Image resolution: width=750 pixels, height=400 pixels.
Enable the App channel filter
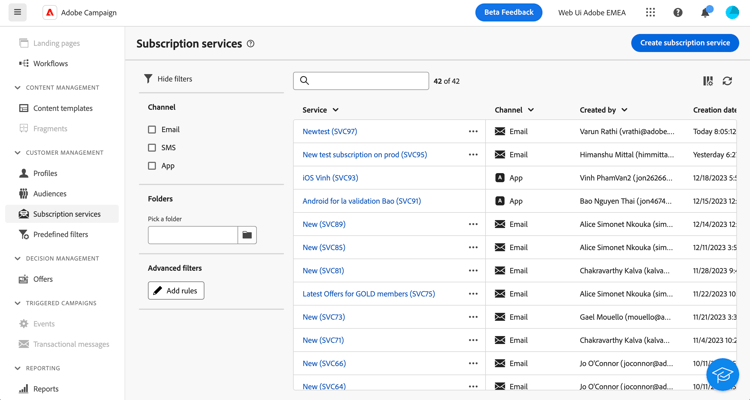(152, 166)
